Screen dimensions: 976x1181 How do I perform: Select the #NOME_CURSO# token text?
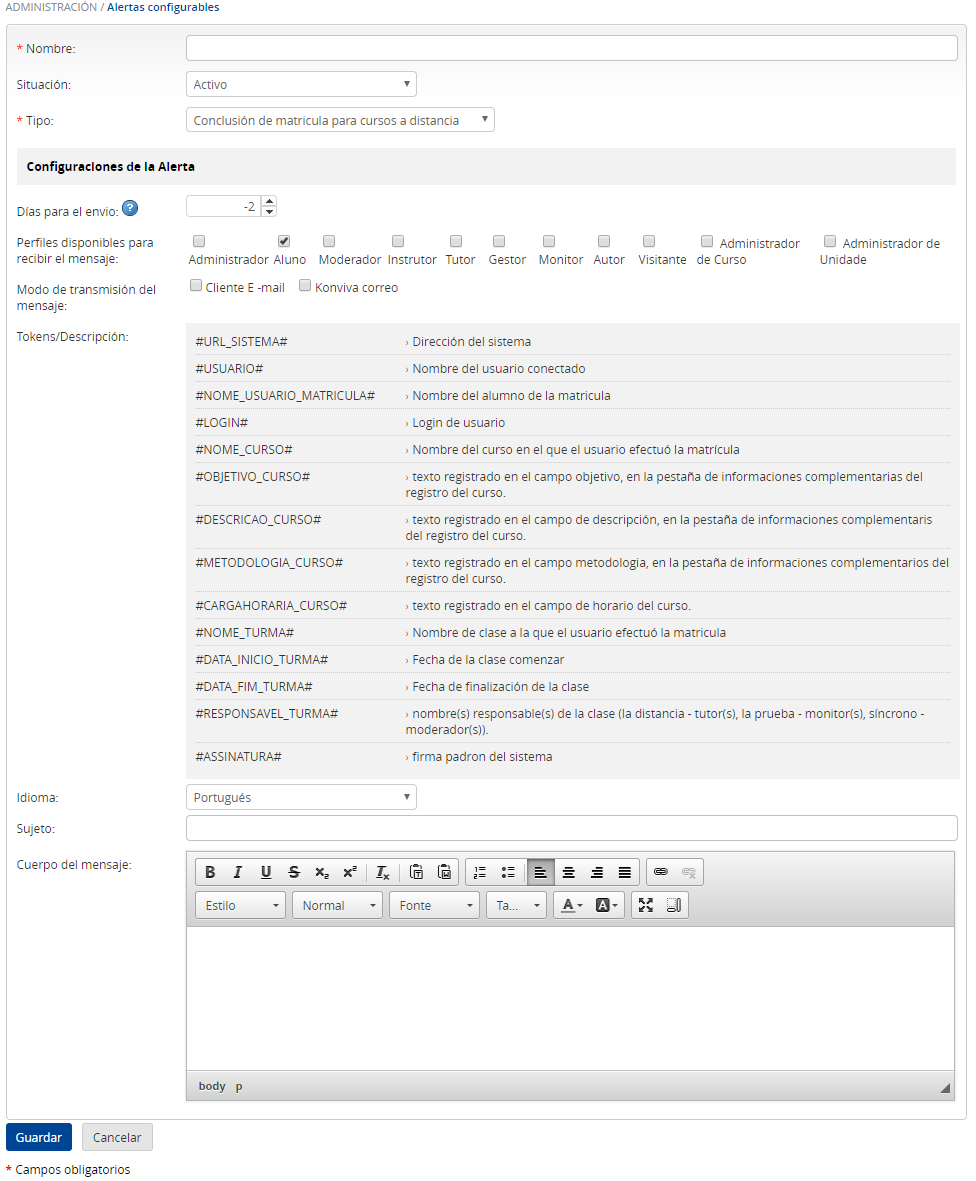point(244,450)
